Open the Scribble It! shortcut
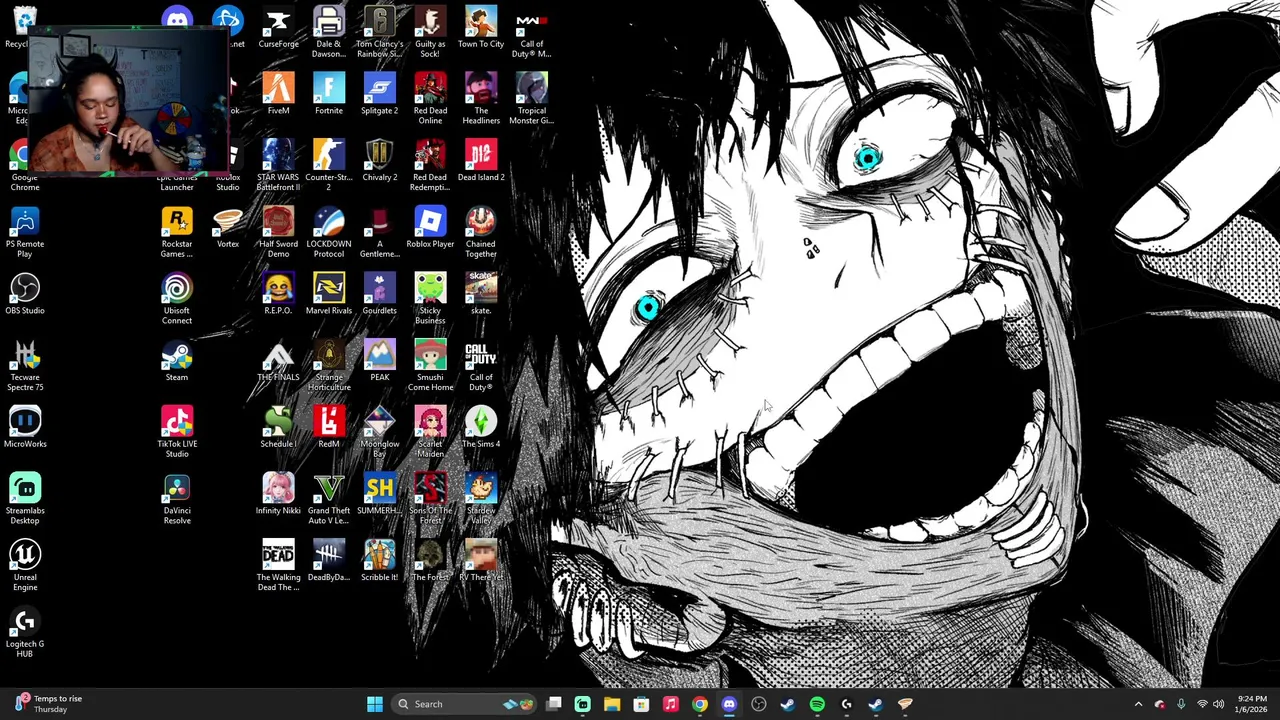Image resolution: width=1280 pixels, height=720 pixels. (x=379, y=561)
